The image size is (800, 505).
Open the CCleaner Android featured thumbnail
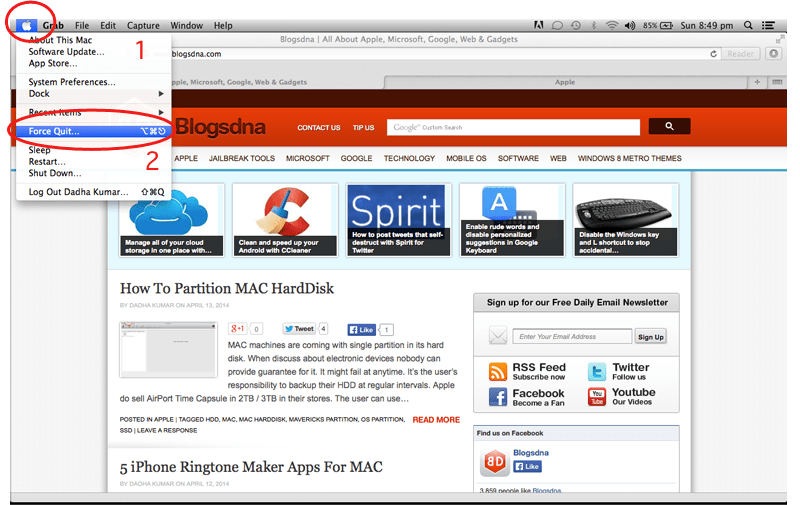tap(286, 220)
